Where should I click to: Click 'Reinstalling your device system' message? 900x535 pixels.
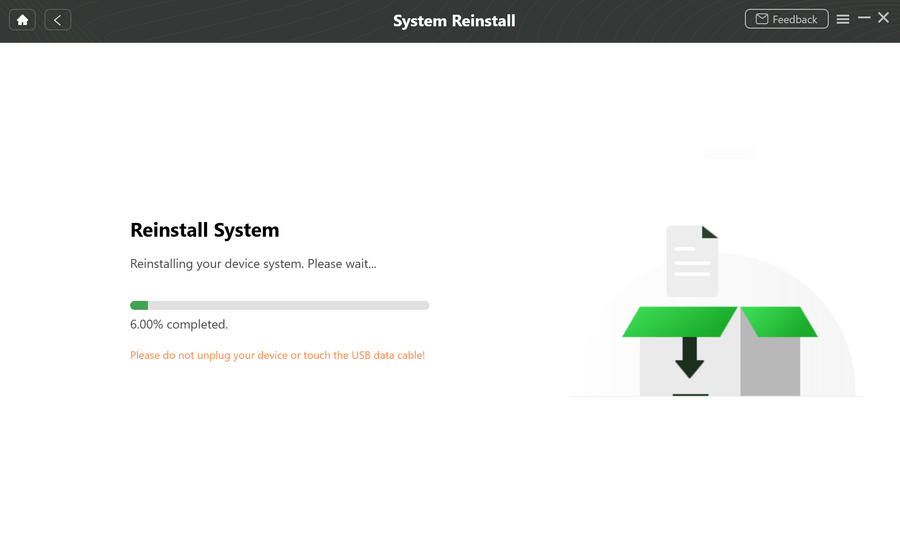[253, 264]
